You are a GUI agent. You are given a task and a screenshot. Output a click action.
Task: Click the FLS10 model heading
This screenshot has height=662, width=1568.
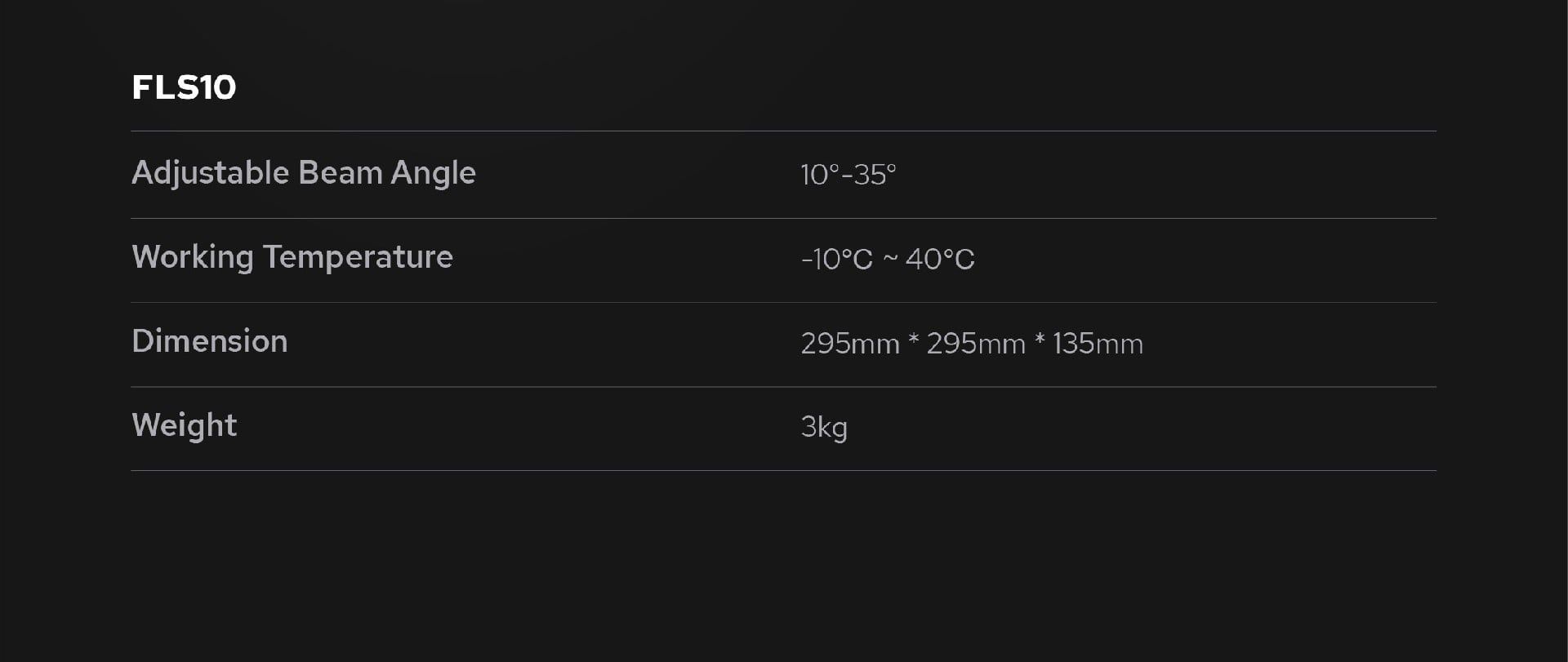[x=184, y=87]
